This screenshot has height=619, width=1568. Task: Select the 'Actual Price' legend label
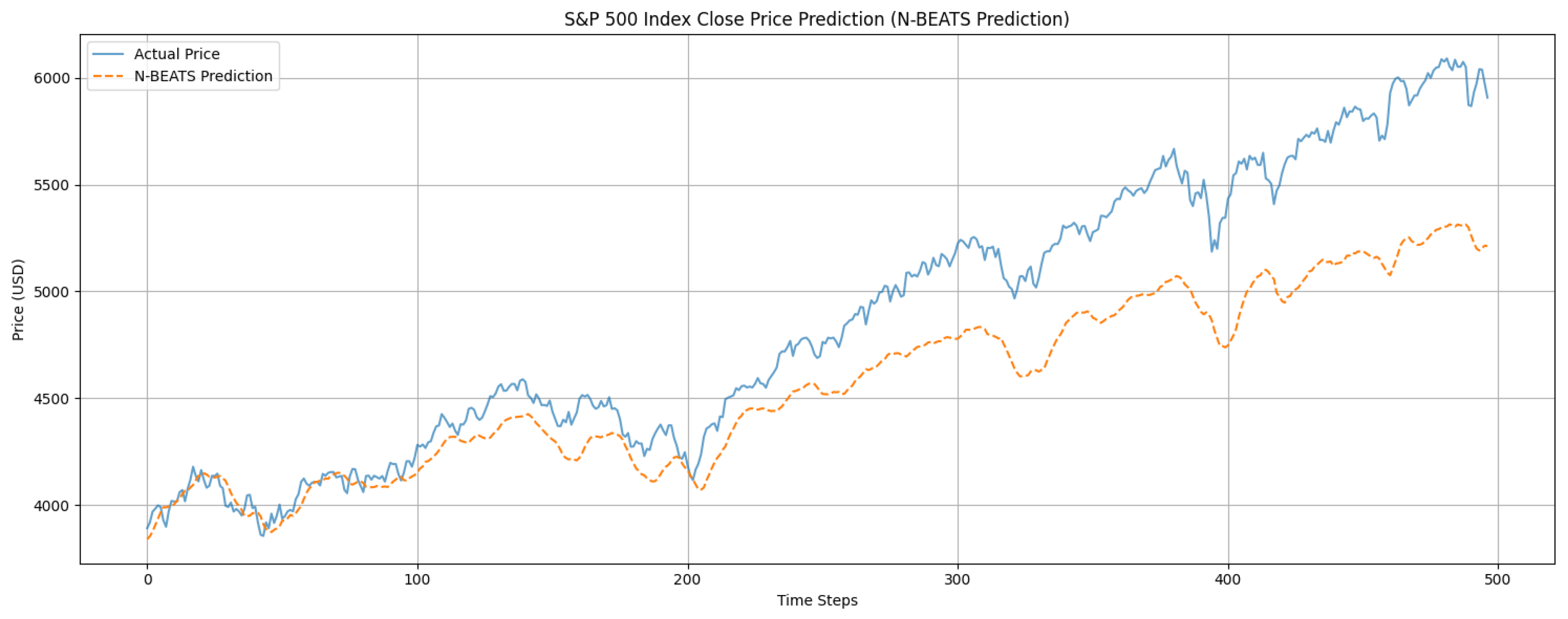tap(176, 54)
